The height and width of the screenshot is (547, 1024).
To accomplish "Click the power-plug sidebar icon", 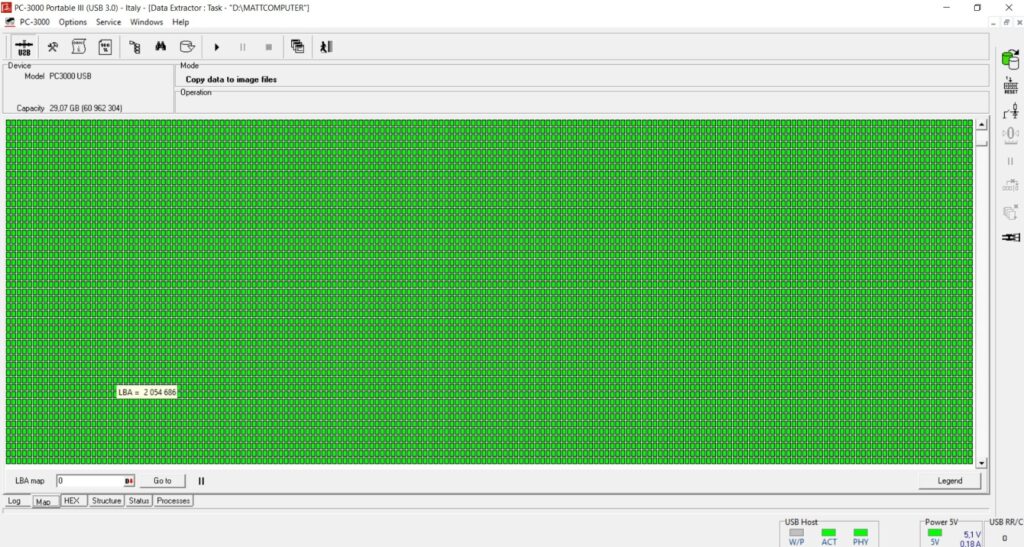I will (x=1011, y=110).
